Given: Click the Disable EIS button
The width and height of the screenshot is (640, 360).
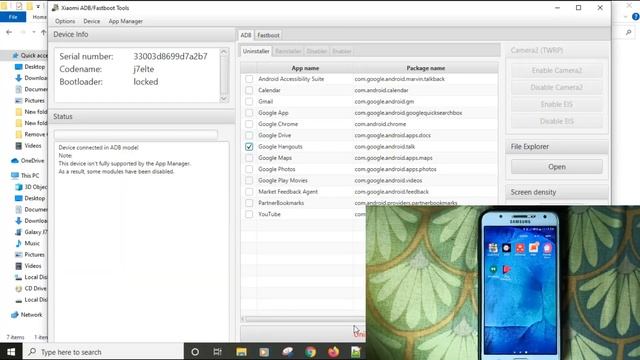Looking at the screenshot, I should pos(557,121).
